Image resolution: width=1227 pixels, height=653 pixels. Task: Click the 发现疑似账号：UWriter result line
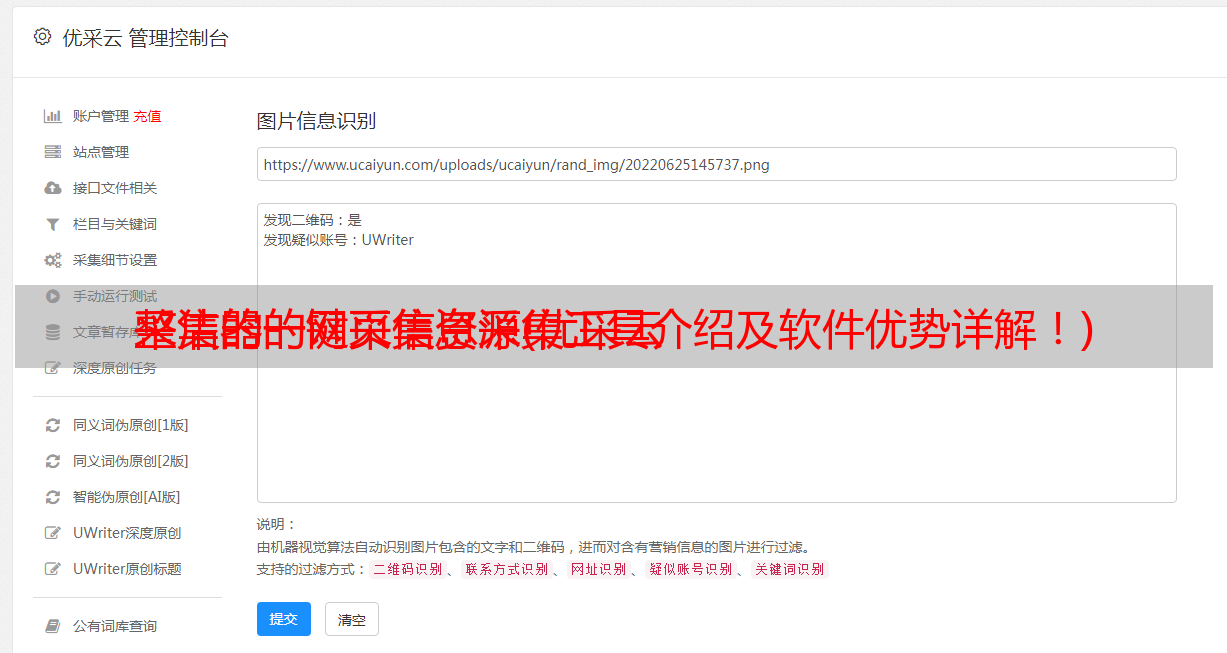point(338,240)
